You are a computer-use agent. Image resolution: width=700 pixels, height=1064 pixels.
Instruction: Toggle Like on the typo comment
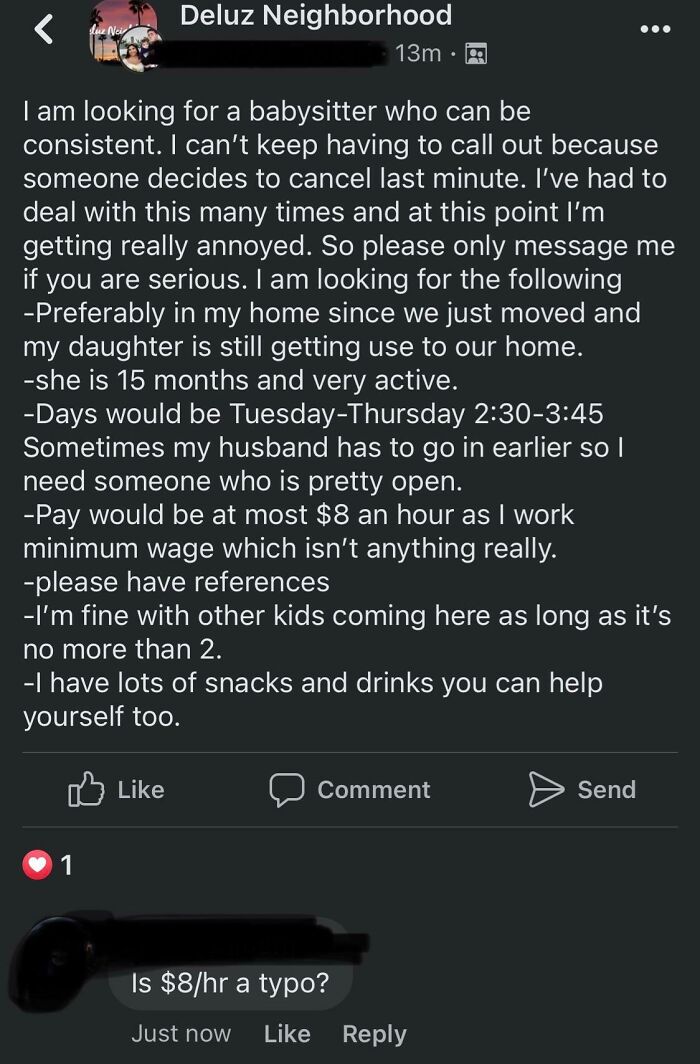287,1033
